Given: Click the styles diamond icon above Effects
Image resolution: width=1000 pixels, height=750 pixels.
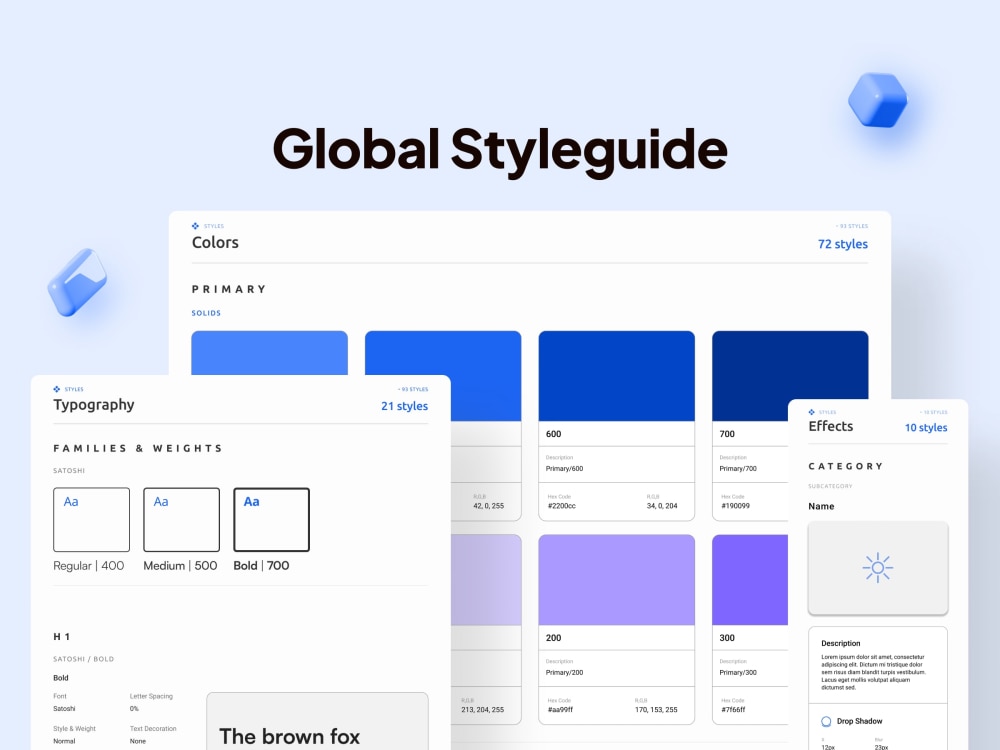Looking at the screenshot, I should [x=811, y=412].
